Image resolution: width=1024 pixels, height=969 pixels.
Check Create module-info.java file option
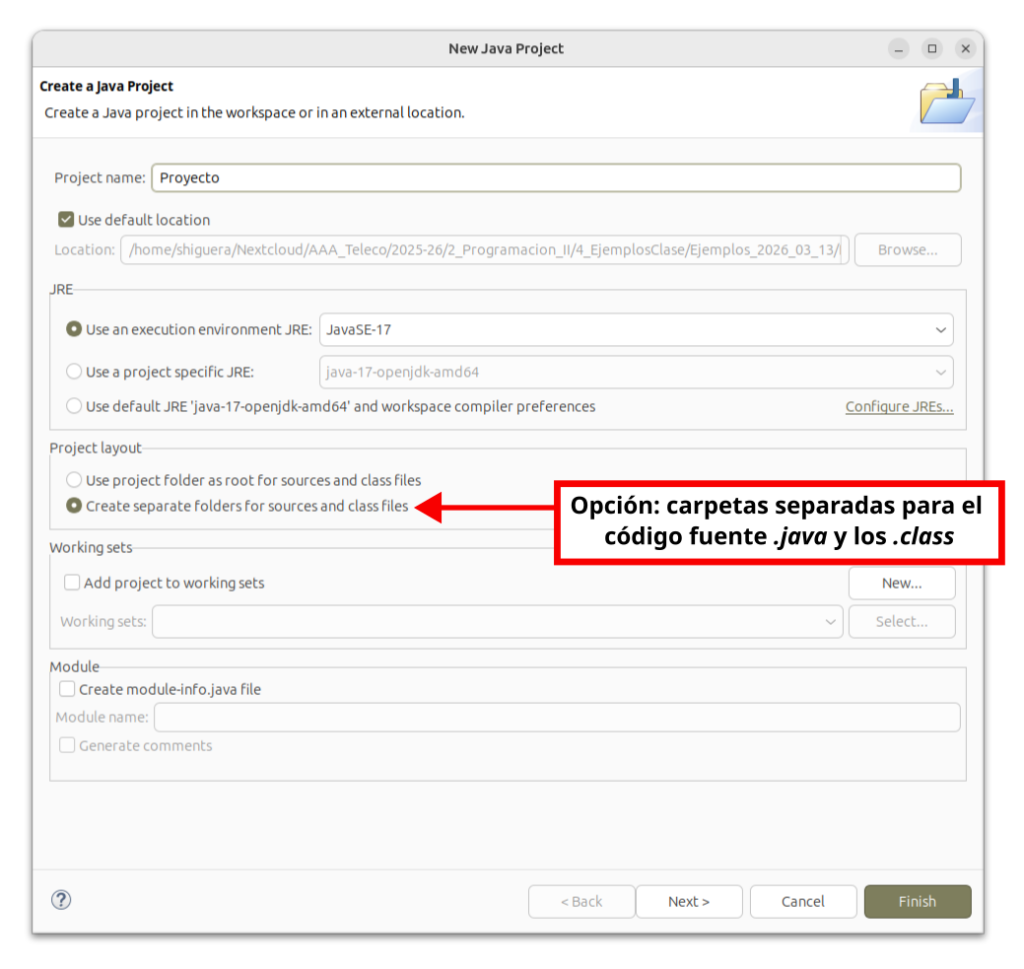pos(67,689)
